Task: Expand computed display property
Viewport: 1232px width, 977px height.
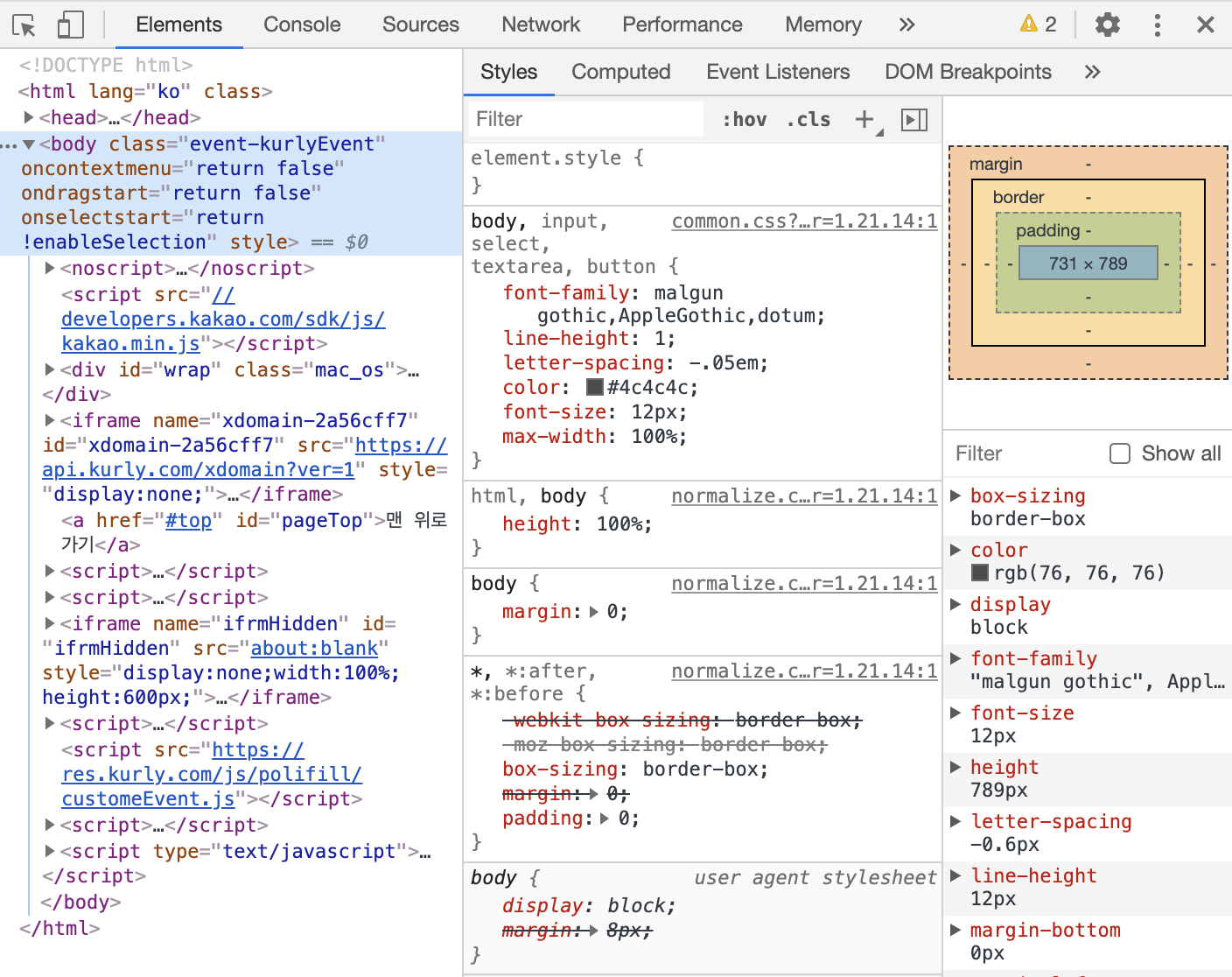Action: click(x=956, y=604)
